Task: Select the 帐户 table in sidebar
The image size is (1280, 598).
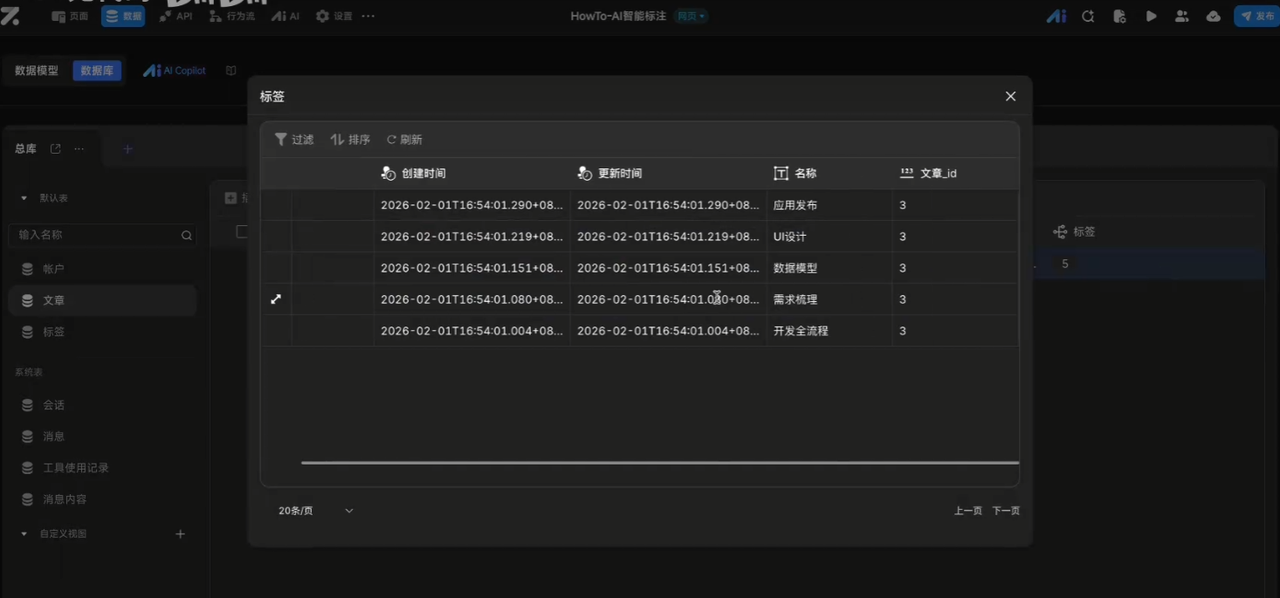Action: coord(102,269)
